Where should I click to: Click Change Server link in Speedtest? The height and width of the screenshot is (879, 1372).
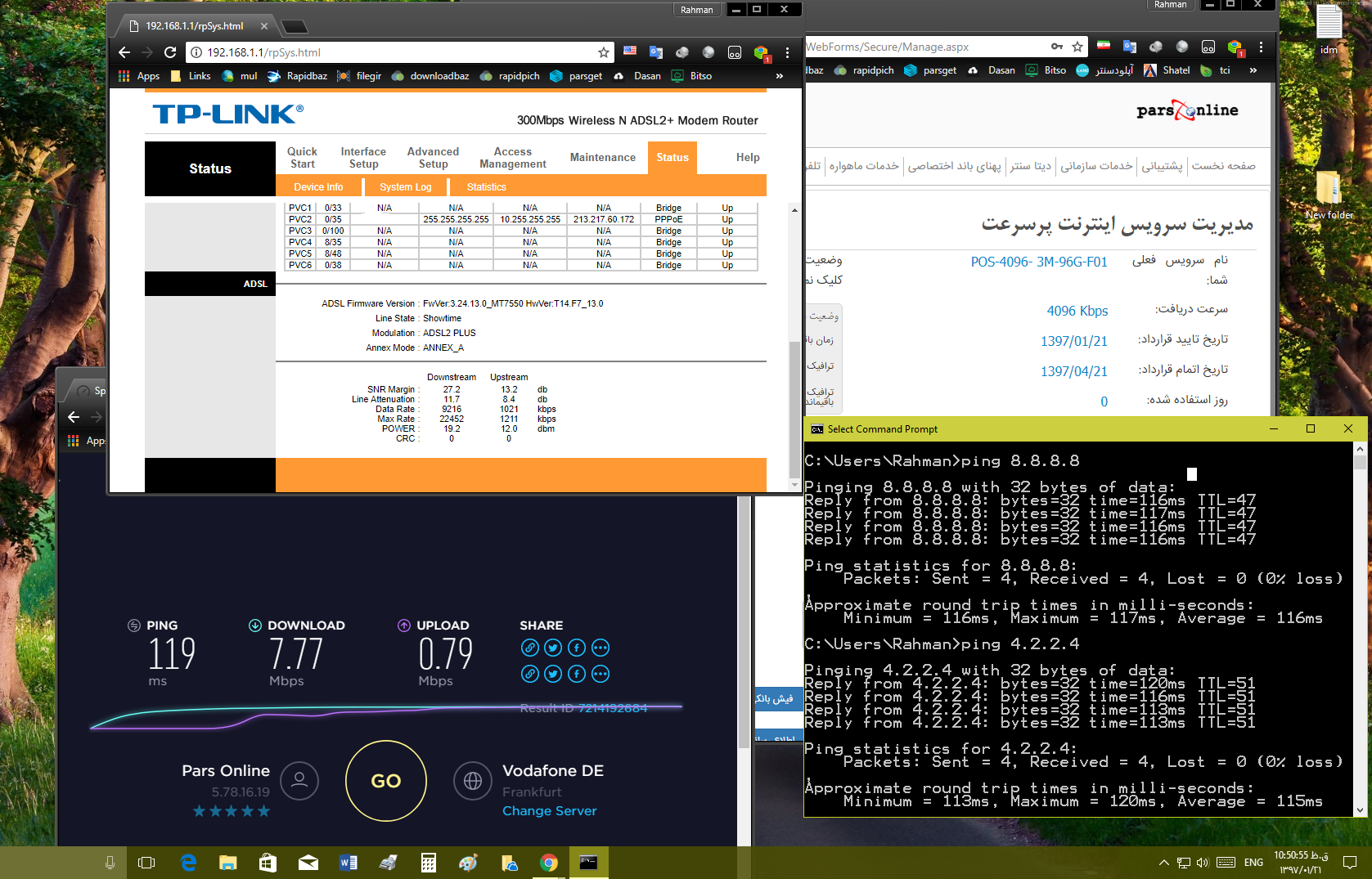pos(550,811)
